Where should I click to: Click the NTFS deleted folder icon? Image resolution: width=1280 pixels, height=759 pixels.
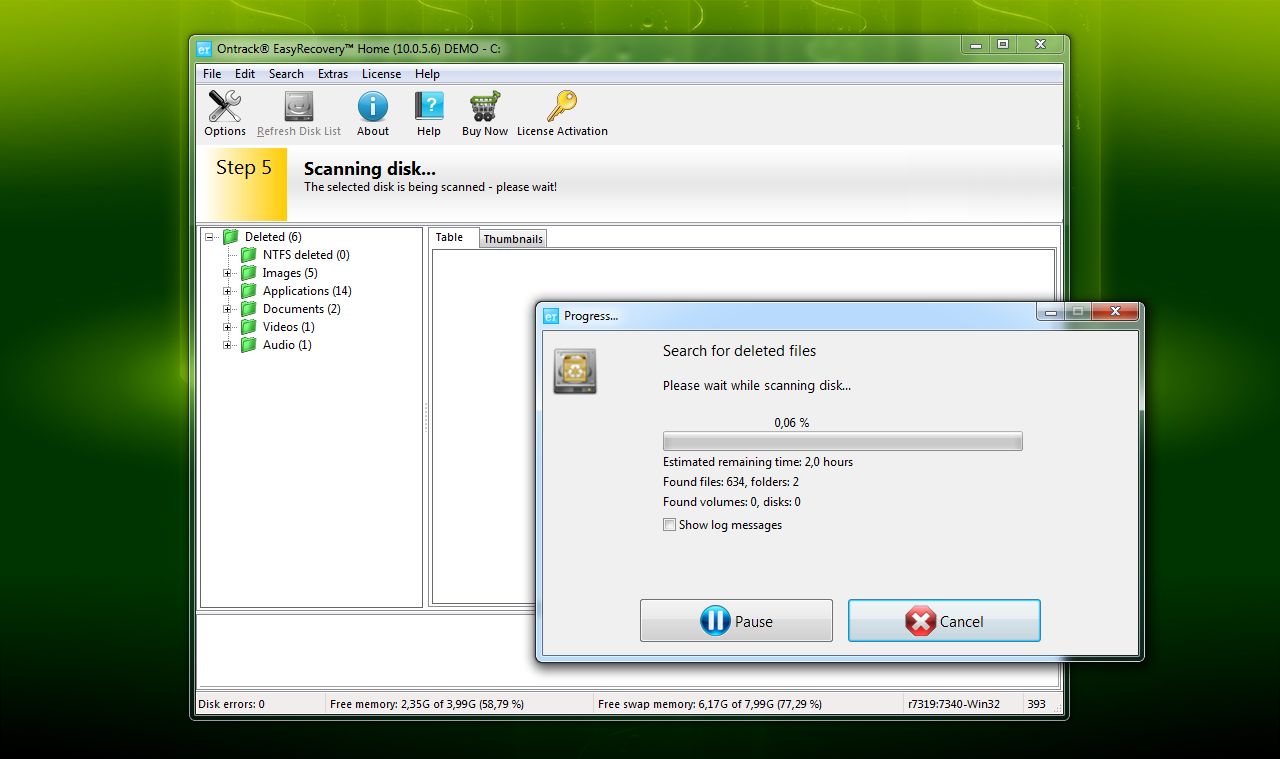pyautogui.click(x=249, y=255)
